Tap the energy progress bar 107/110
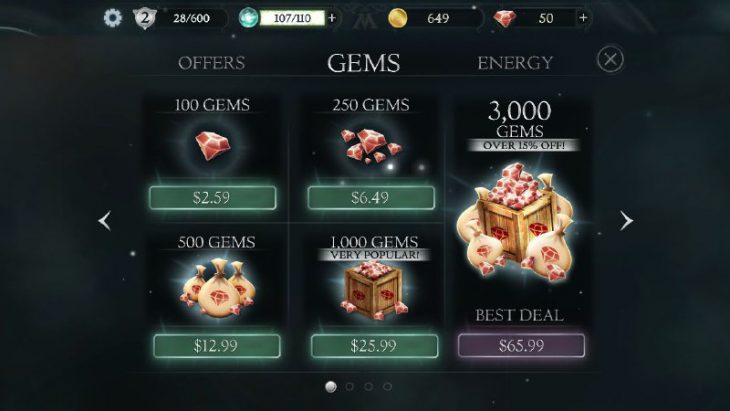Screen dimensions: 730x411 [292, 18]
